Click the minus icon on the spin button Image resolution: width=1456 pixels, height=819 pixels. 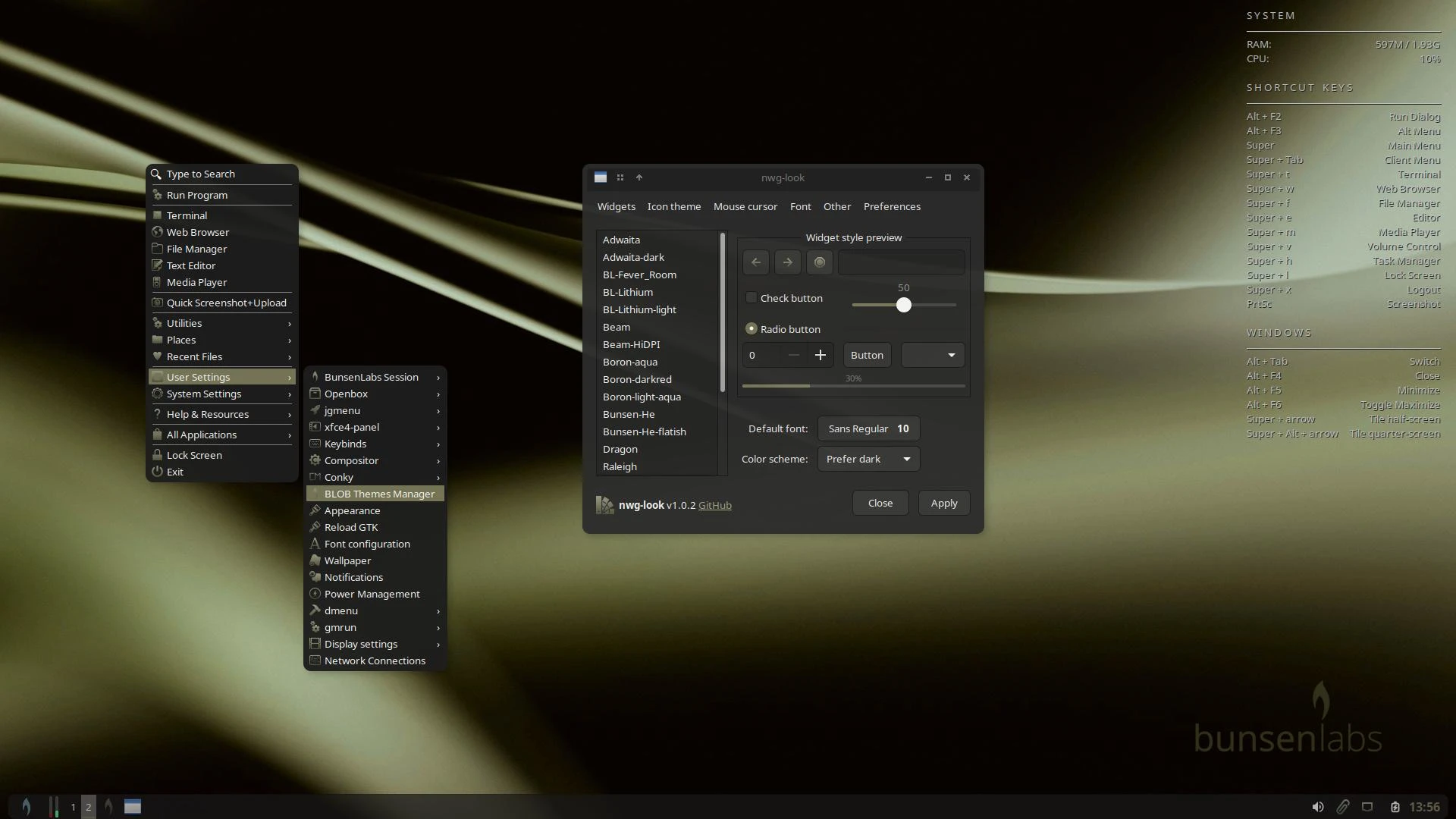coord(793,355)
